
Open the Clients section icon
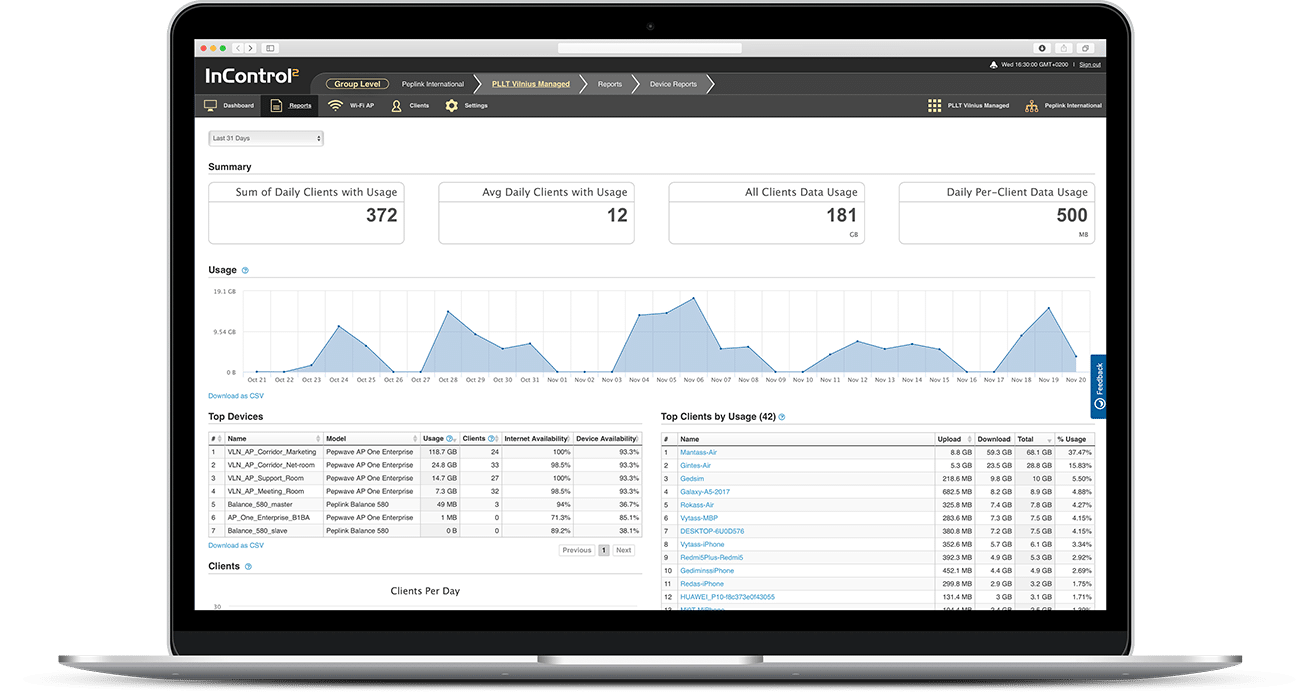[x=397, y=105]
